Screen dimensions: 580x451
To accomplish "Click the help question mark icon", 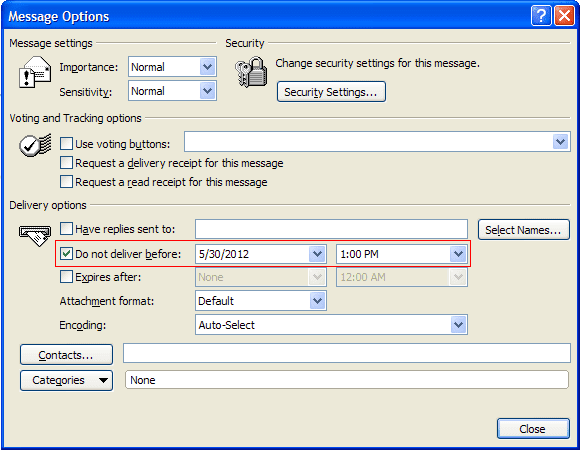I will 541,16.
